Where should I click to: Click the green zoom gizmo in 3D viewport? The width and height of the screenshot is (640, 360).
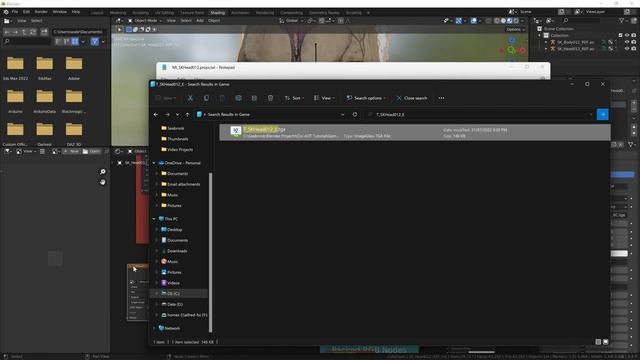[511, 50]
